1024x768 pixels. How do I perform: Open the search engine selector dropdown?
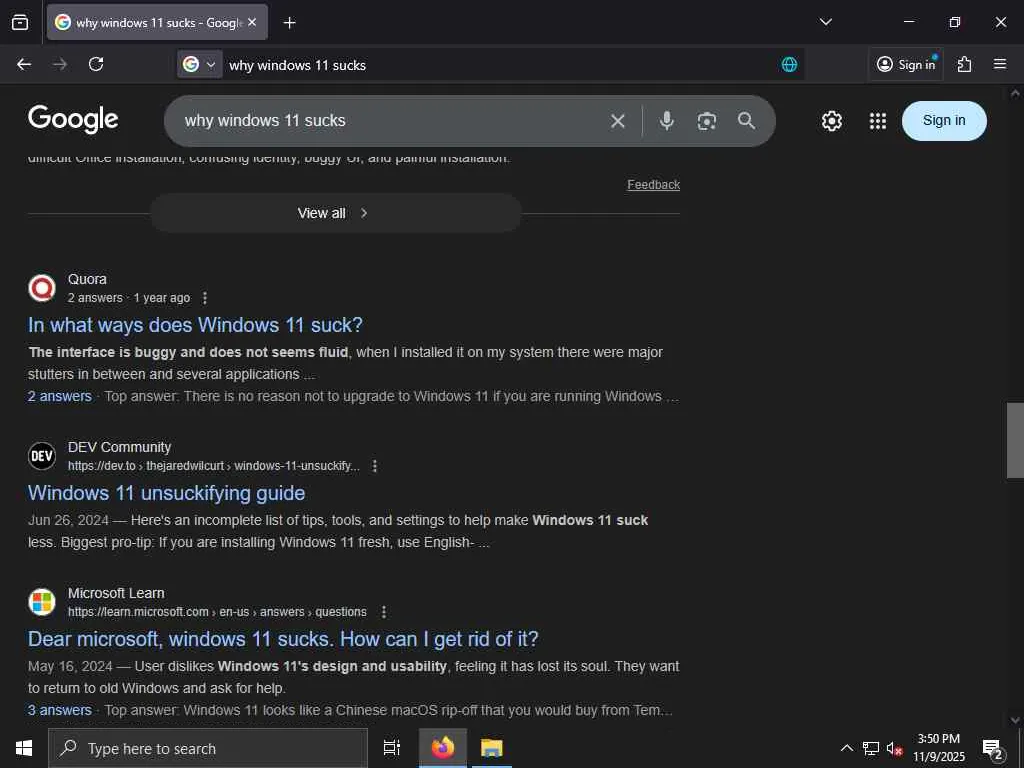coord(200,64)
